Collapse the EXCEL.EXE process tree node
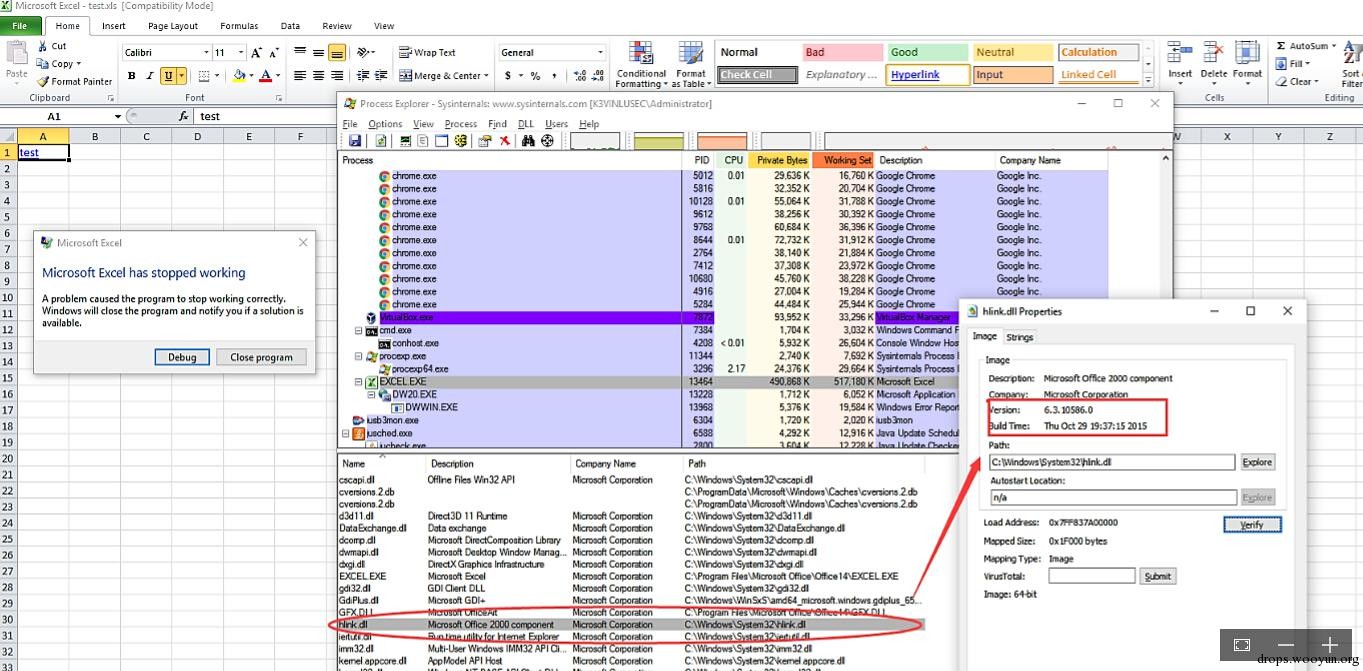The image size is (1363, 671). click(358, 382)
